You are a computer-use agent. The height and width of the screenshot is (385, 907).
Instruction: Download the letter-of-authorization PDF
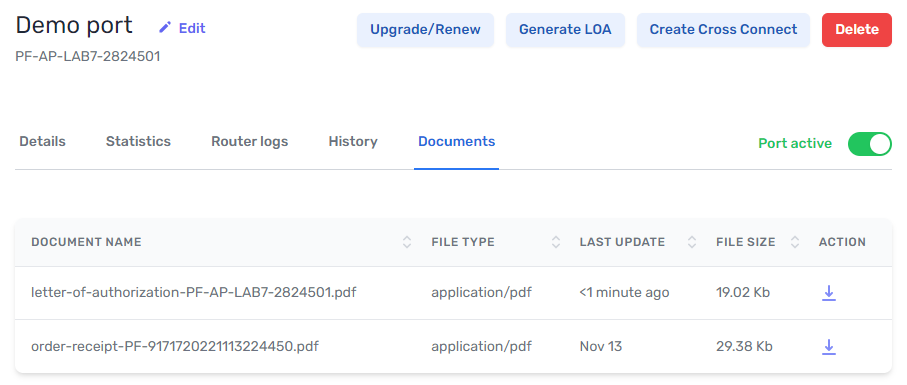pos(829,293)
